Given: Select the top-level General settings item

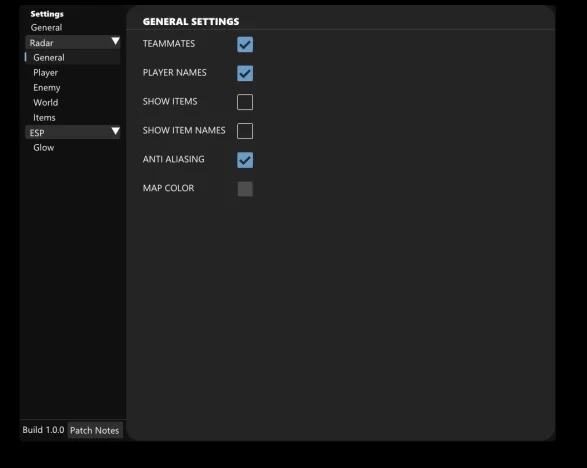Looking at the screenshot, I should pos(46,28).
